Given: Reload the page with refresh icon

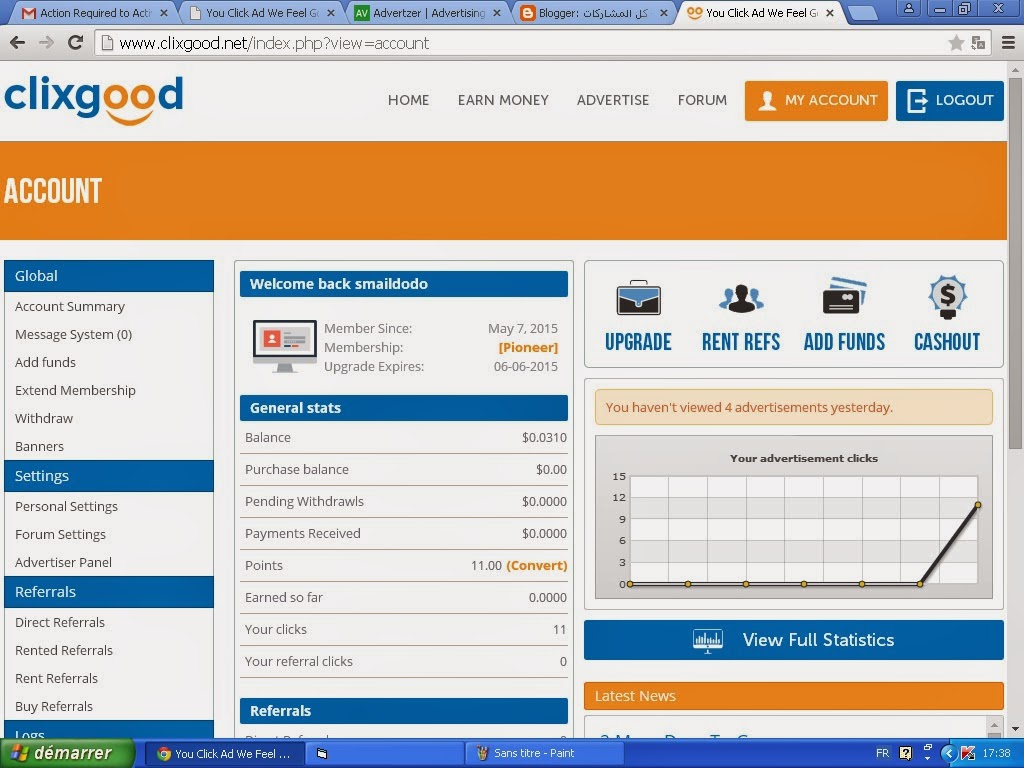Looking at the screenshot, I should (x=75, y=43).
